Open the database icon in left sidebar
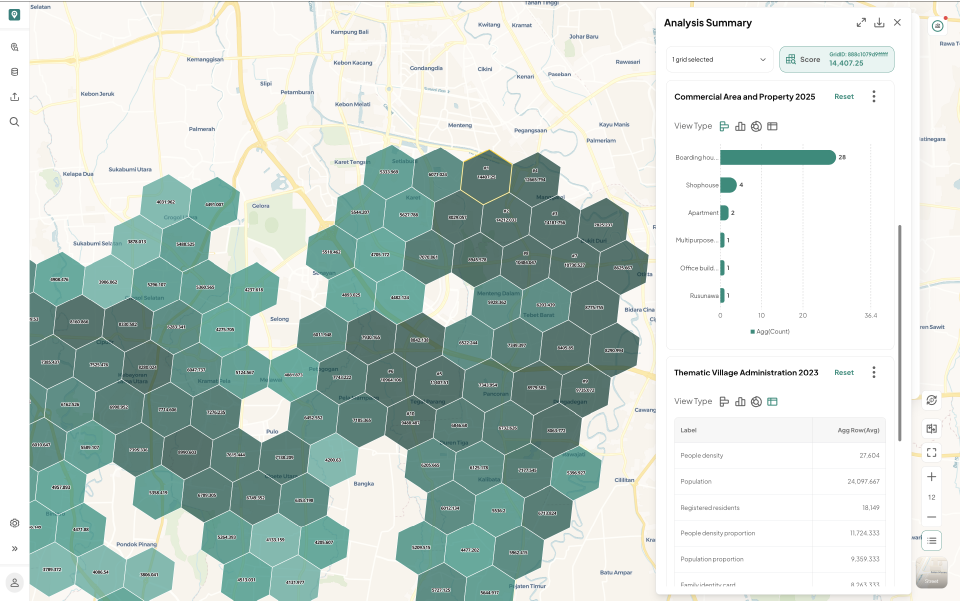Viewport: 961px width, 601px height. 15,72
